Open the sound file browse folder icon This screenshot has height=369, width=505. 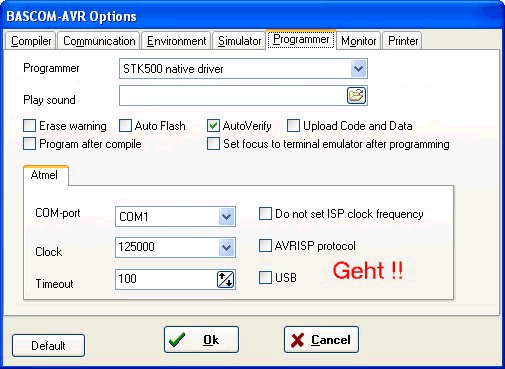click(x=356, y=96)
